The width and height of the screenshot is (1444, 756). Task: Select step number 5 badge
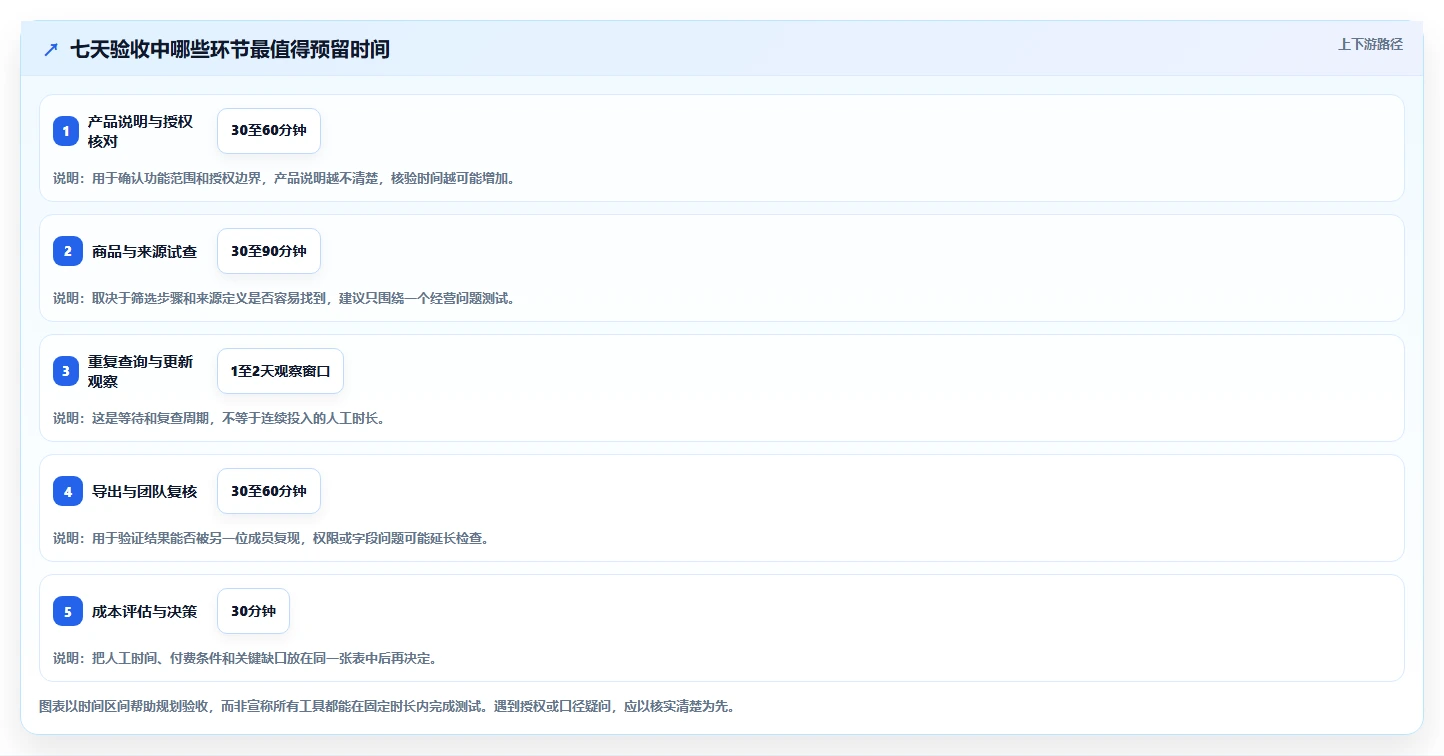click(x=68, y=611)
